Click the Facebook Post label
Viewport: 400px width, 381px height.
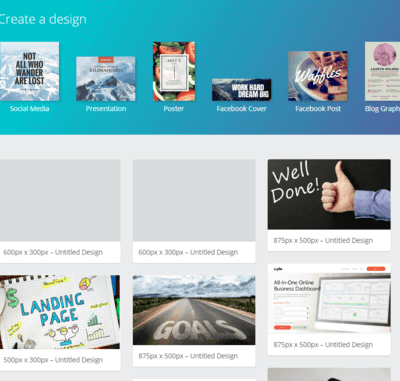318,109
